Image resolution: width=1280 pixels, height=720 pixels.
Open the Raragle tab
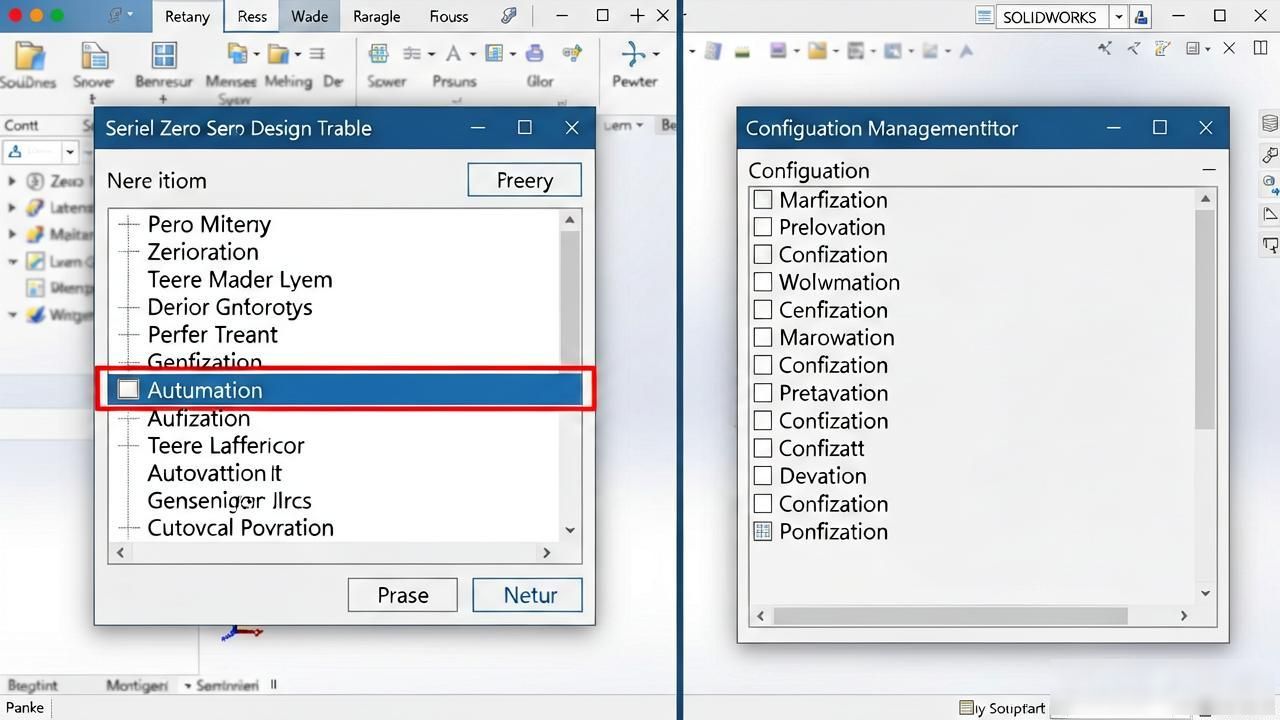[377, 16]
